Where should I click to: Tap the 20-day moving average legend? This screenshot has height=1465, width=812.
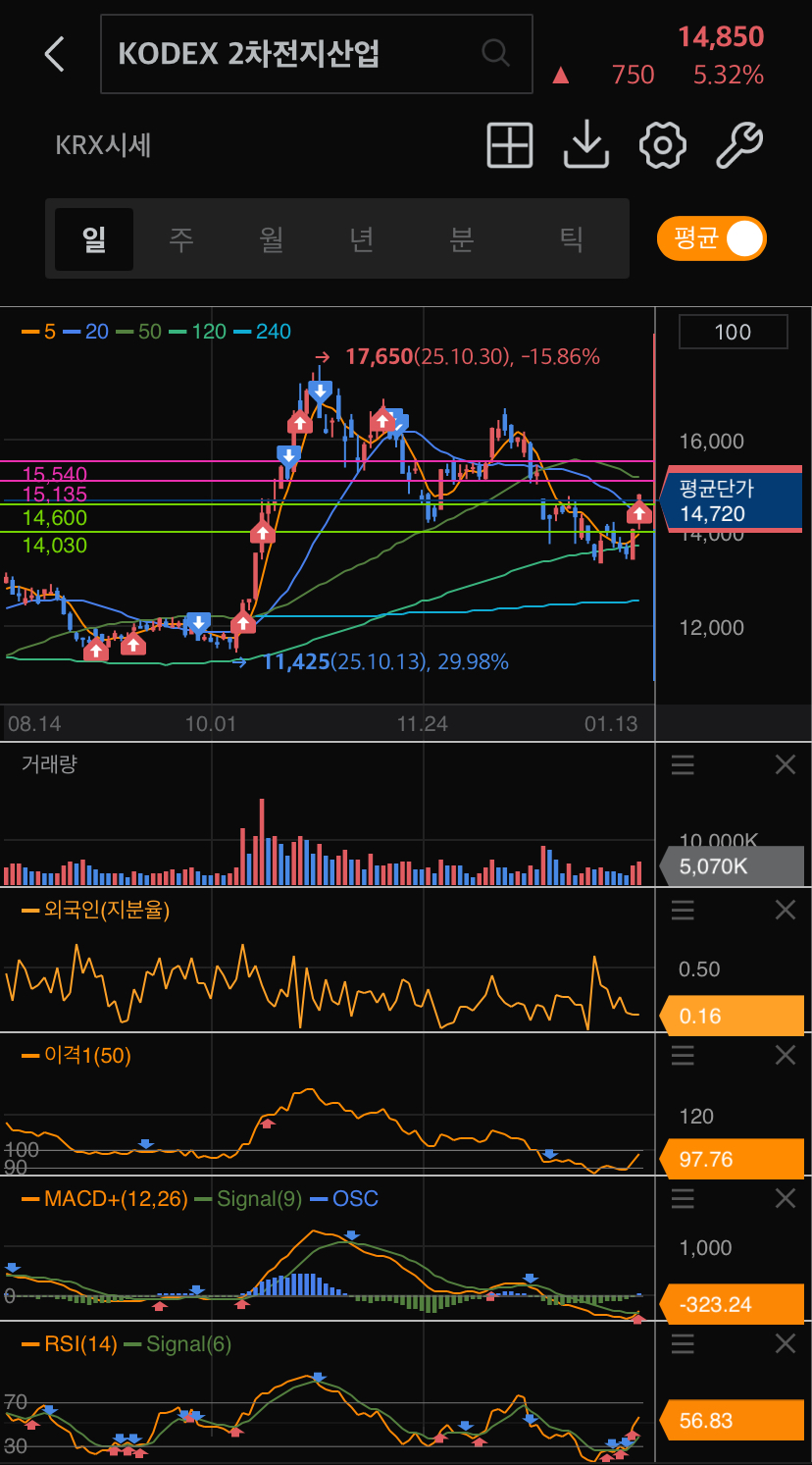tap(86, 332)
